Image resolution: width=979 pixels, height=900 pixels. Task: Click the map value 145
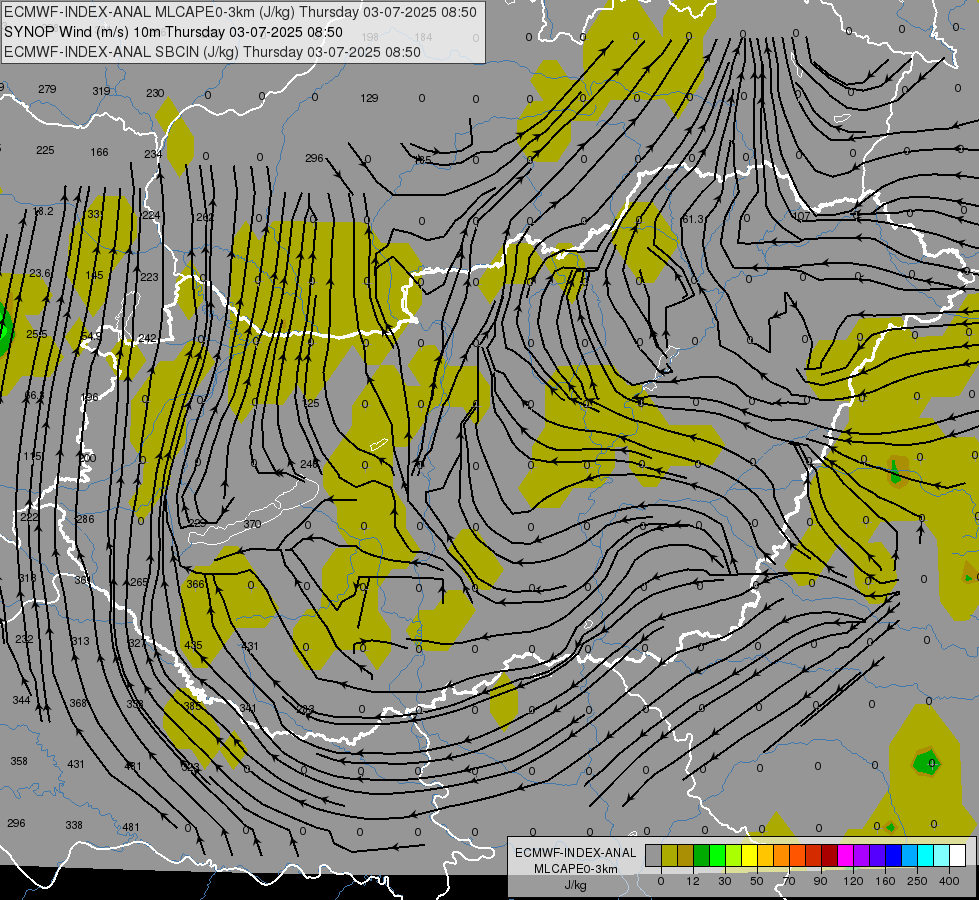coord(94,275)
